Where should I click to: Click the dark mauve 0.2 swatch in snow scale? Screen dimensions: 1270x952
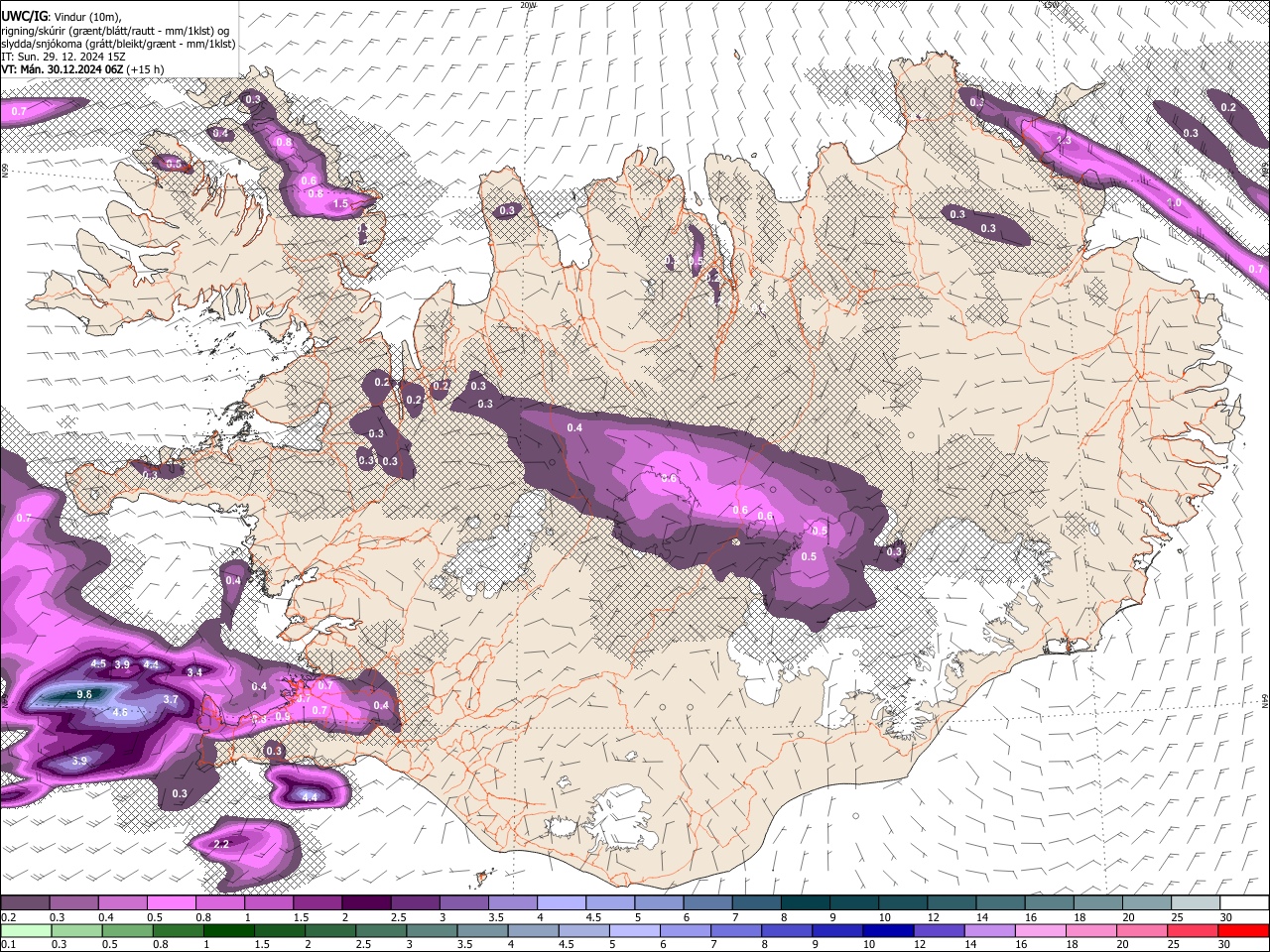click(x=25, y=902)
